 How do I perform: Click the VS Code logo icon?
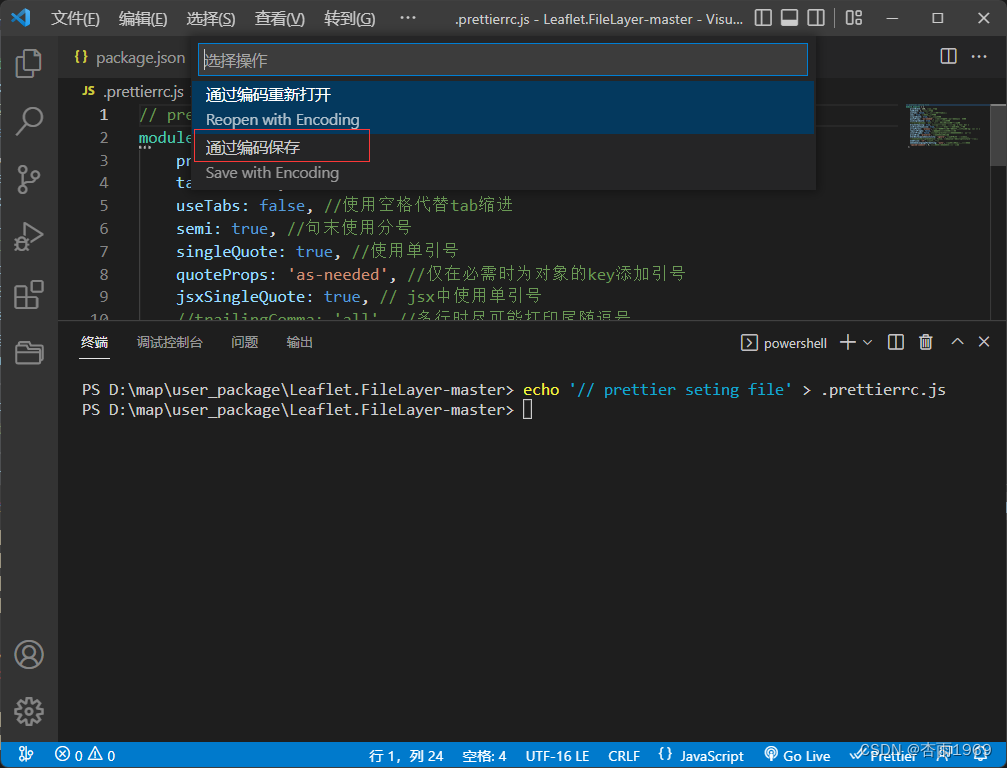[x=21, y=17]
